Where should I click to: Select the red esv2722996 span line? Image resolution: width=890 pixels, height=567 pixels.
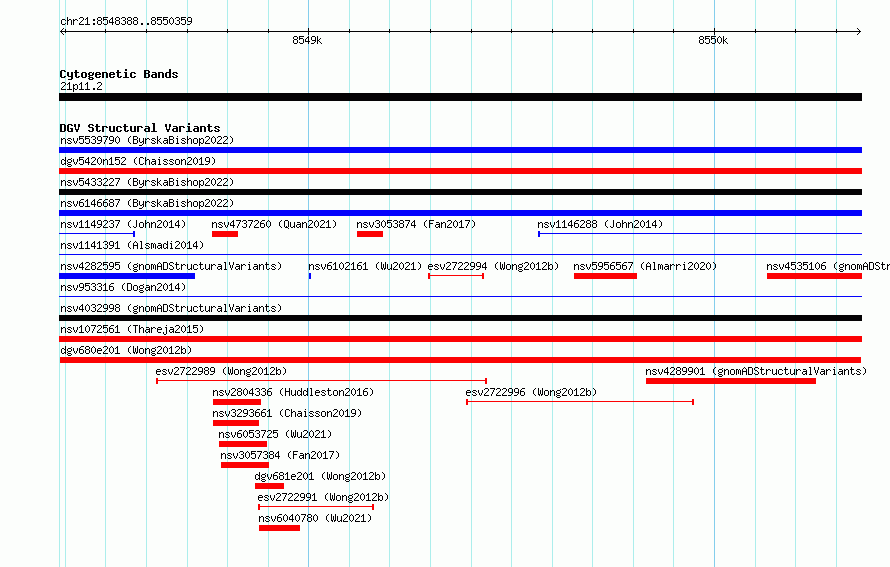coord(580,402)
